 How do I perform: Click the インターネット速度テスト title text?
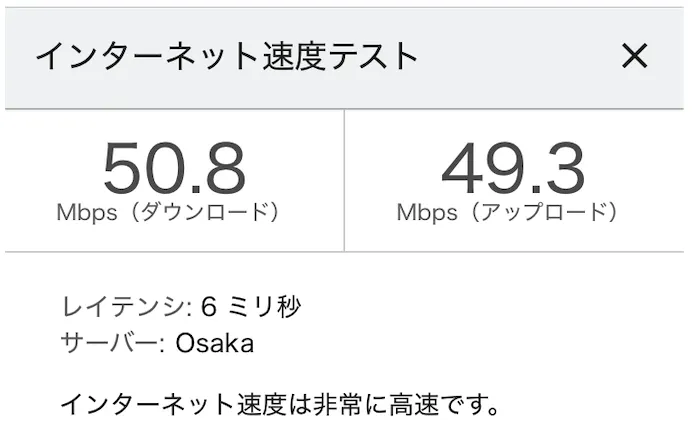pos(226,56)
